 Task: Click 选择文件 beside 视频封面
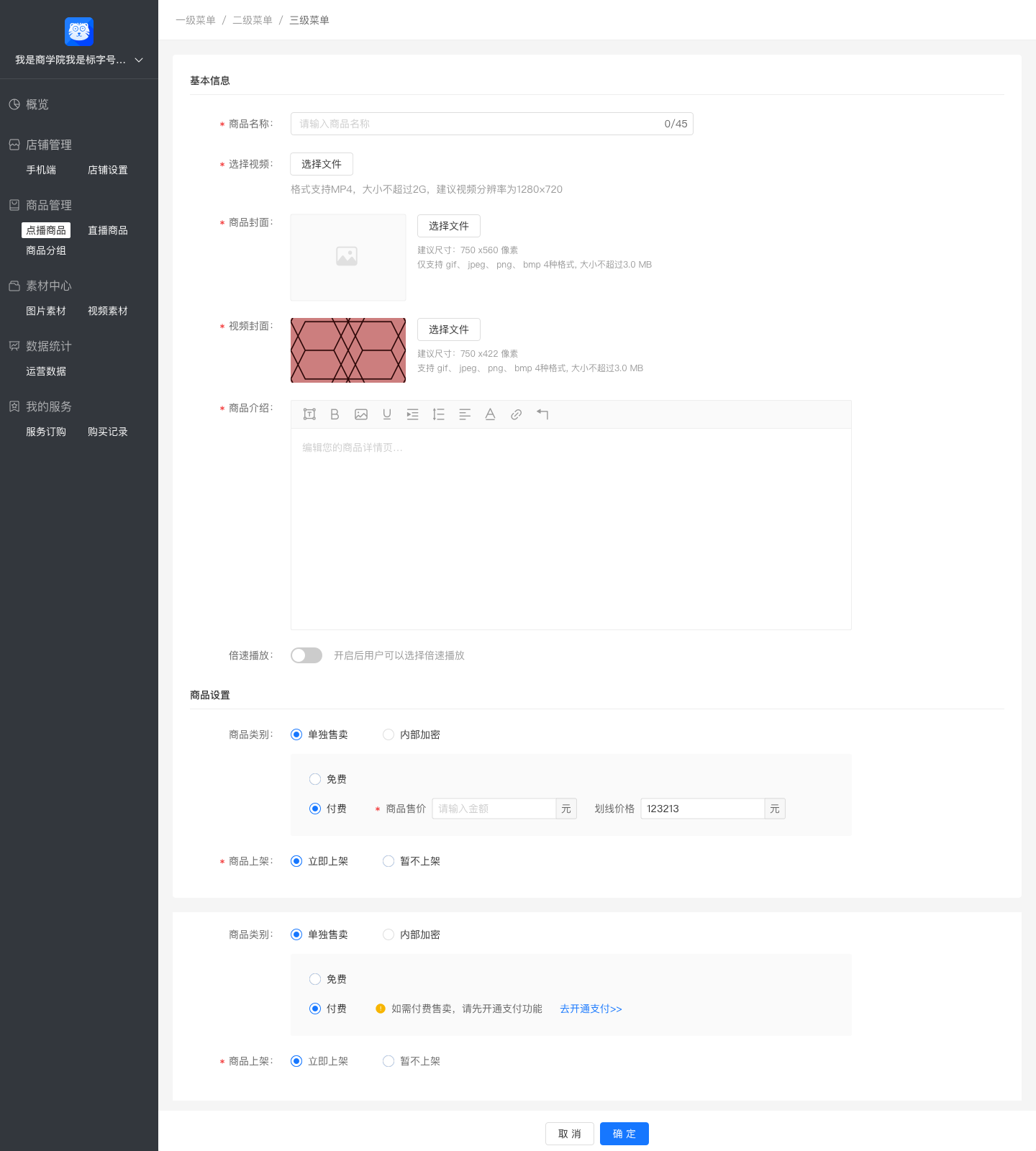tap(449, 329)
